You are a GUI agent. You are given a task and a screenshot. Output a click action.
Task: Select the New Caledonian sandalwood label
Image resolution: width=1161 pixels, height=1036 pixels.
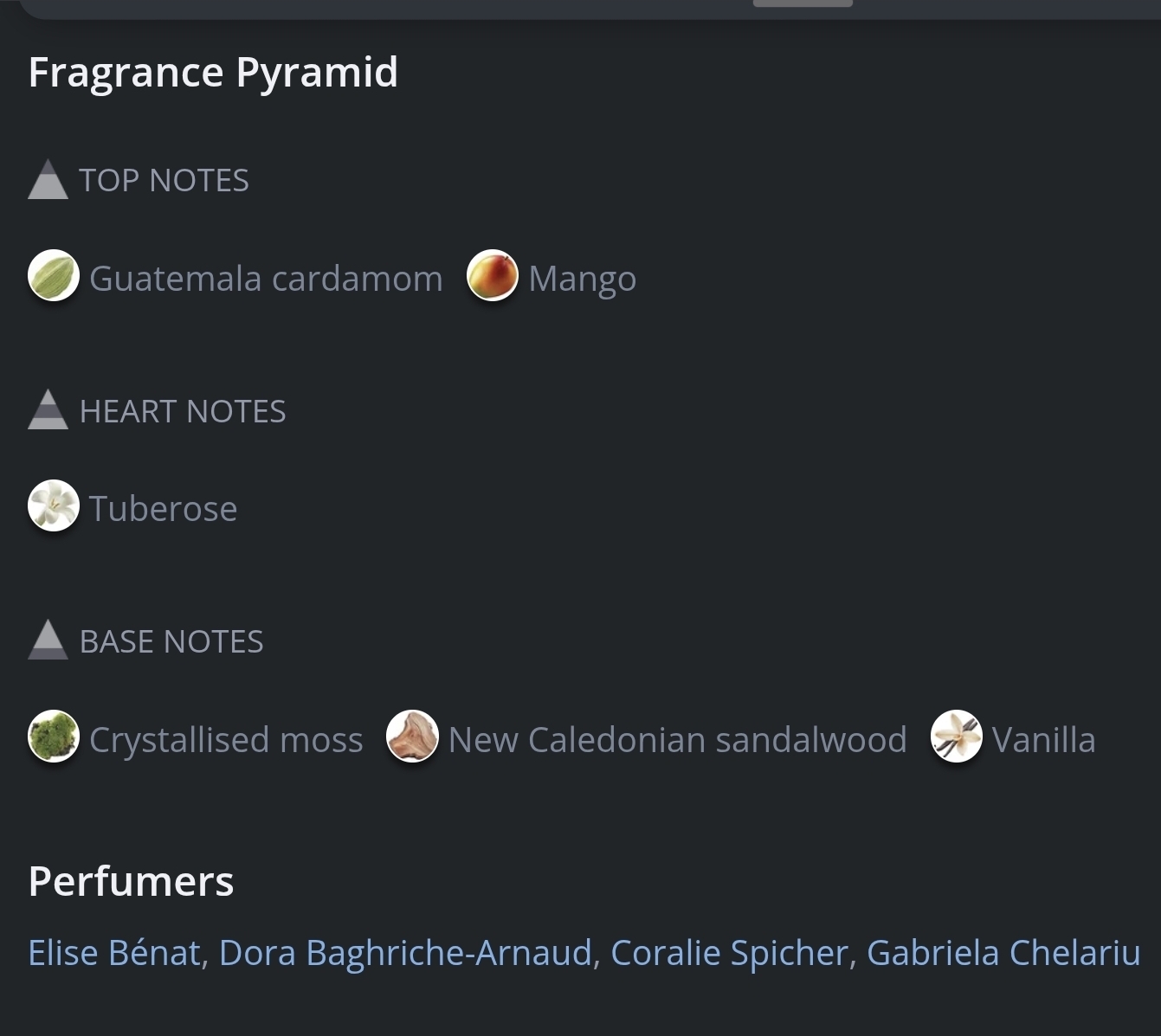(x=677, y=740)
